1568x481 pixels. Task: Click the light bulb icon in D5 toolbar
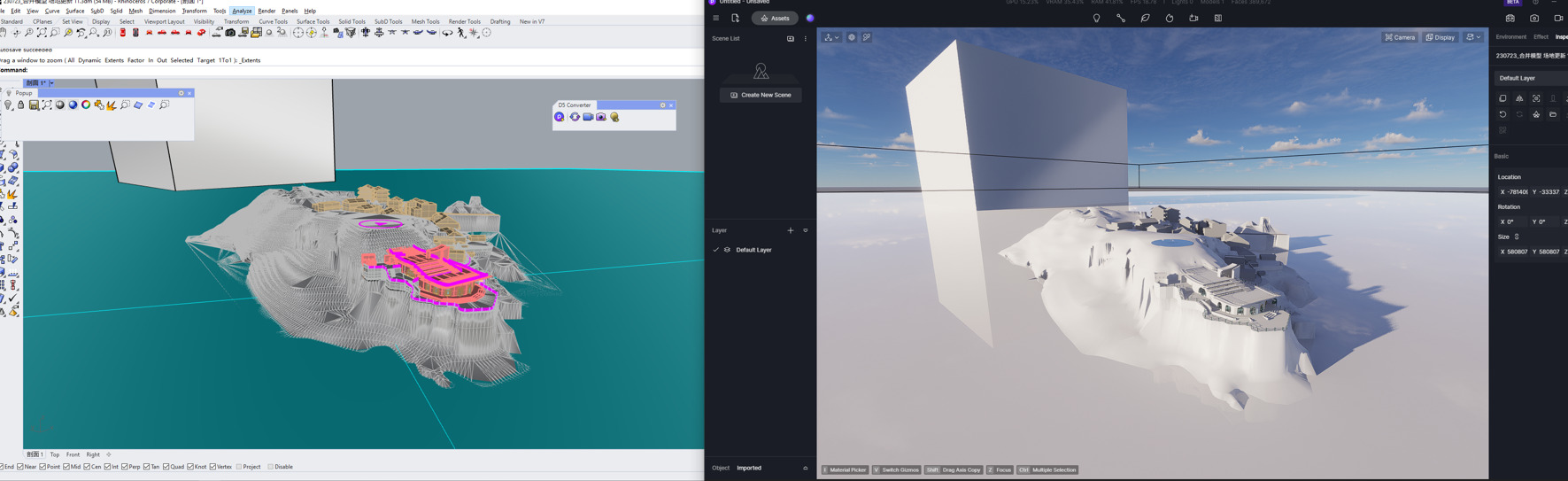click(x=1096, y=18)
